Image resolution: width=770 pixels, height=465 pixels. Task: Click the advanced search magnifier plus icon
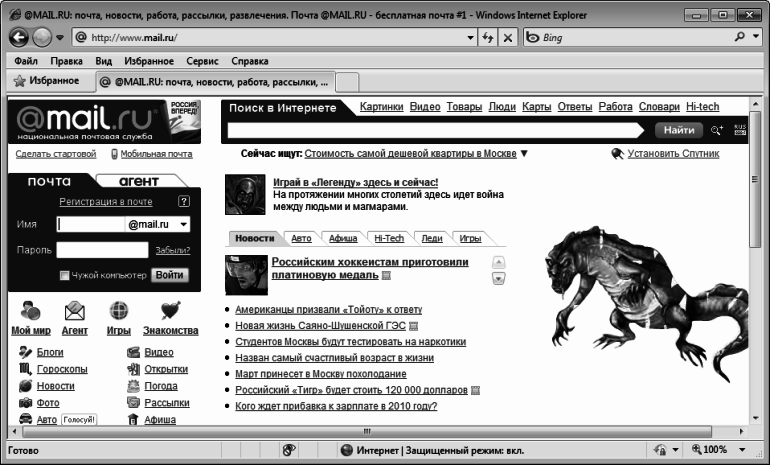coord(716,130)
